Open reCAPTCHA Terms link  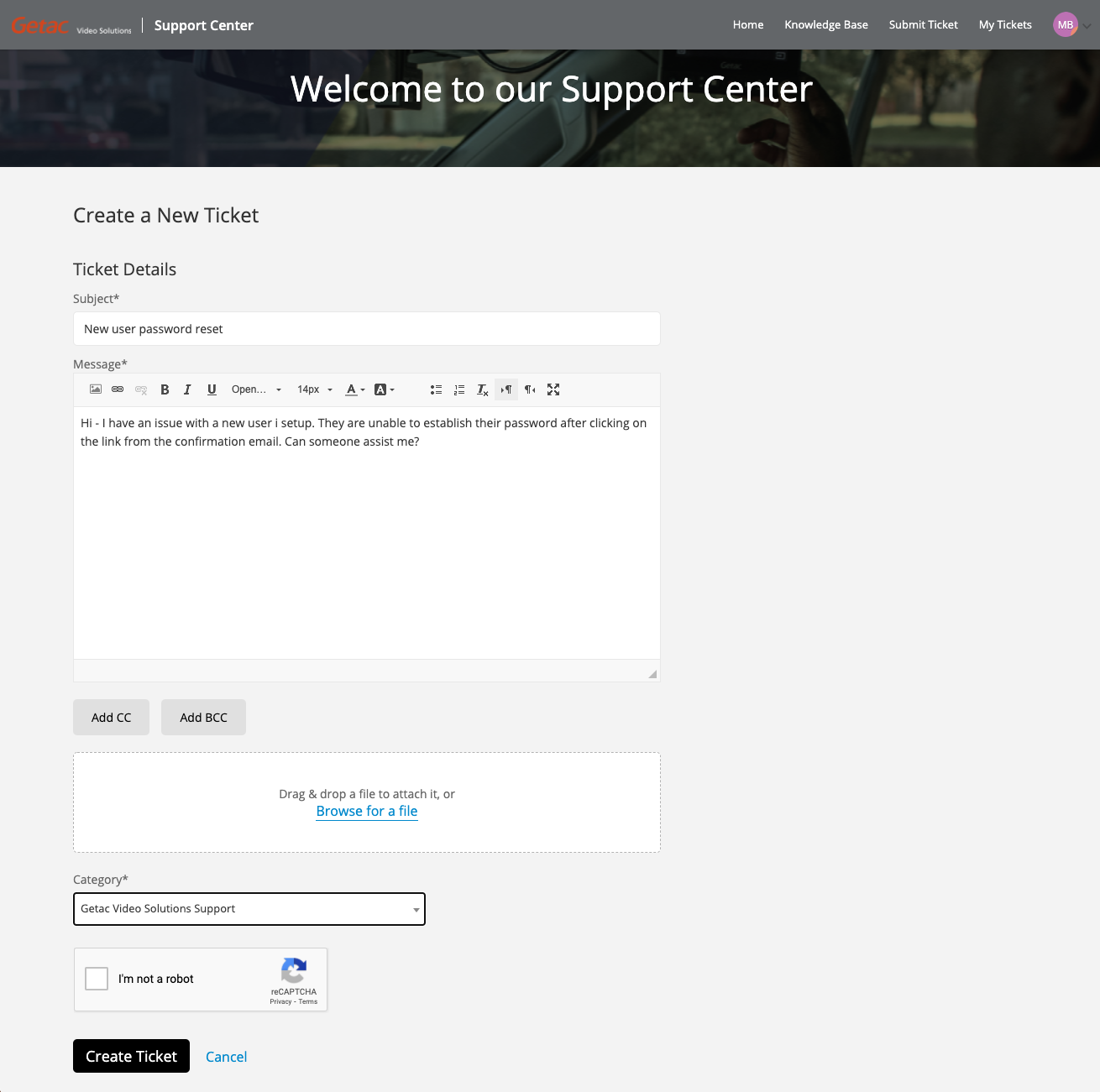(308, 1001)
